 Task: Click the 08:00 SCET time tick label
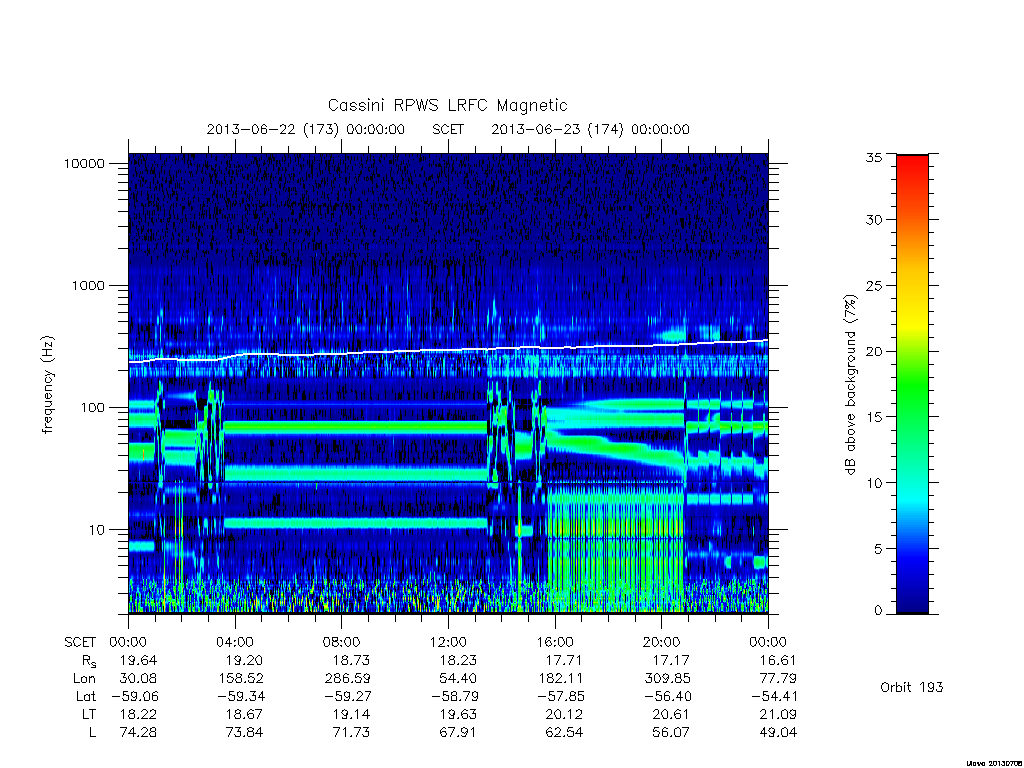[342, 642]
